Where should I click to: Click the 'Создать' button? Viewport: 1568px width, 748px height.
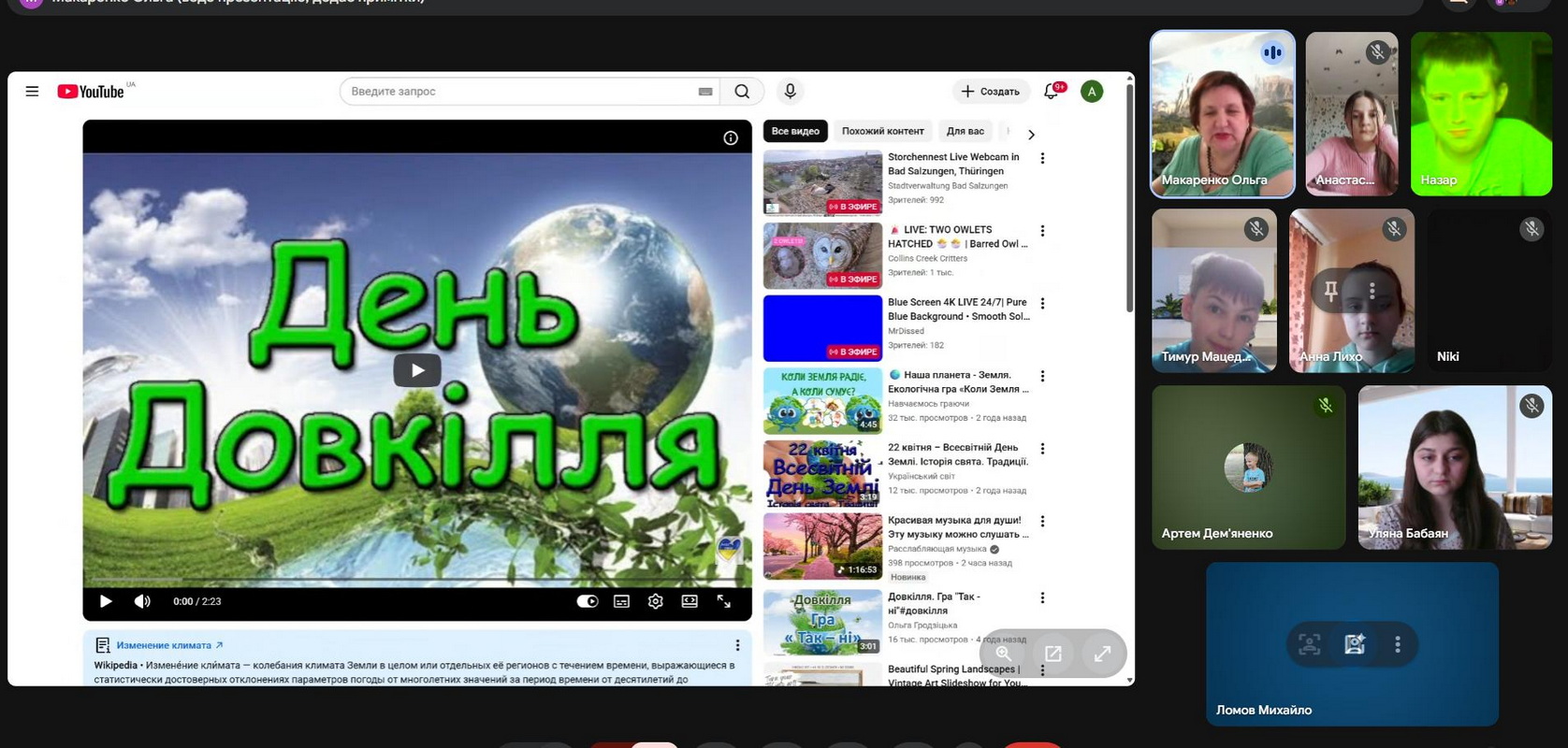point(990,92)
